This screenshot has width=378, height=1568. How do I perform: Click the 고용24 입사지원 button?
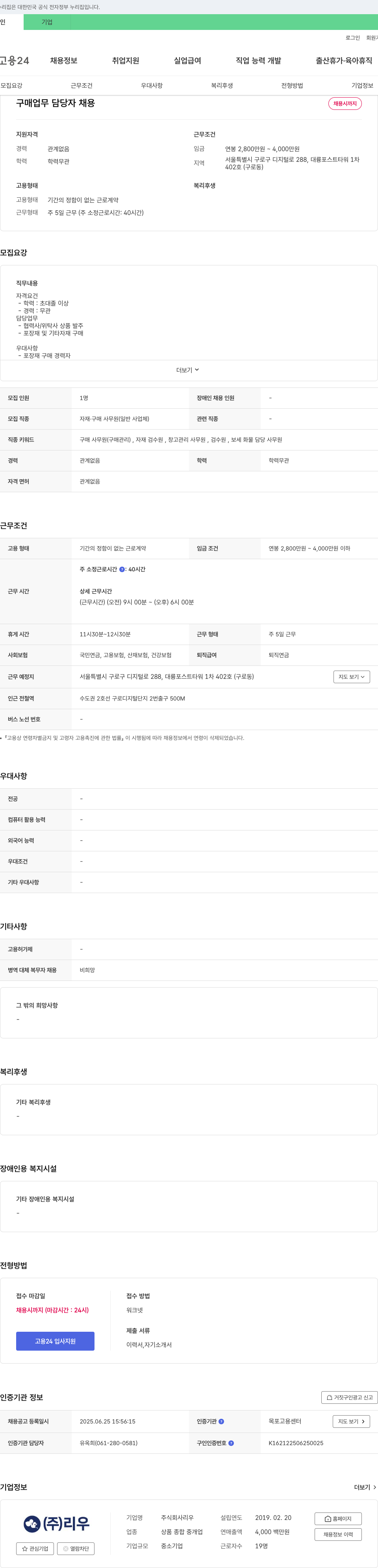tap(56, 1341)
